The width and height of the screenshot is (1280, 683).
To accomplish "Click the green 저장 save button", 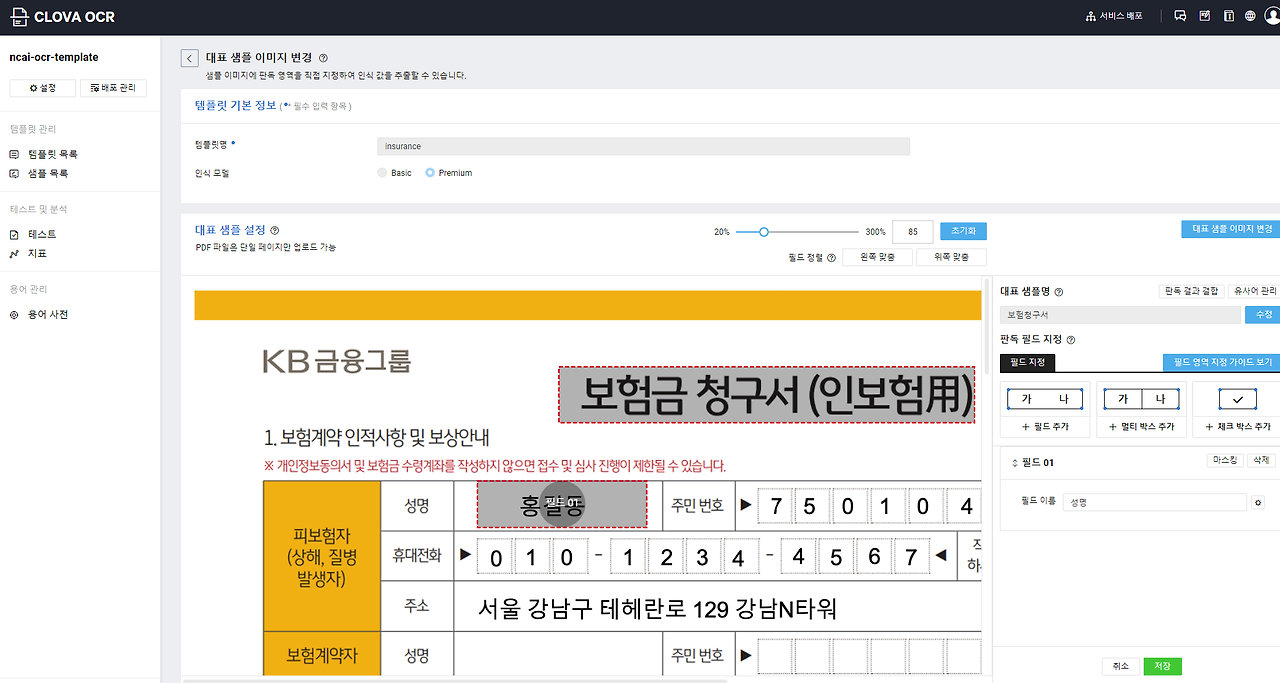I will click(1162, 665).
